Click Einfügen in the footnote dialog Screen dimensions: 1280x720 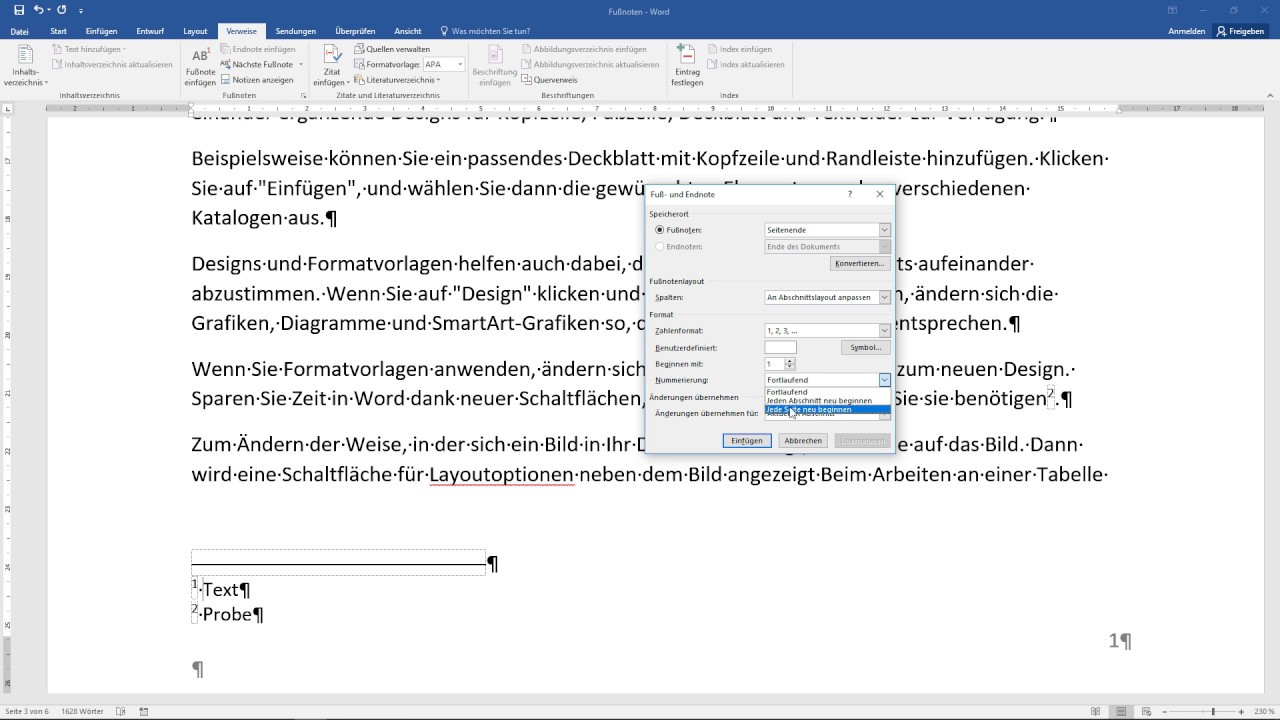[x=747, y=440]
